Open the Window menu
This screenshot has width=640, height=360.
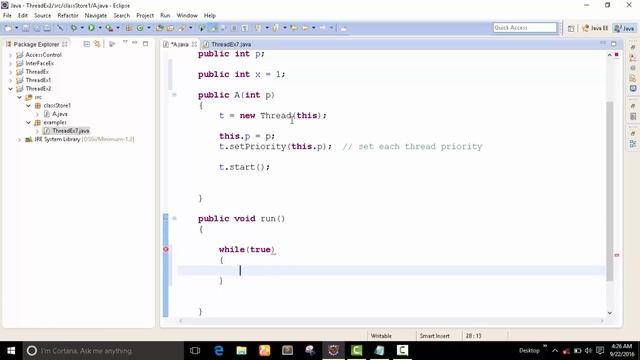coord(187,16)
